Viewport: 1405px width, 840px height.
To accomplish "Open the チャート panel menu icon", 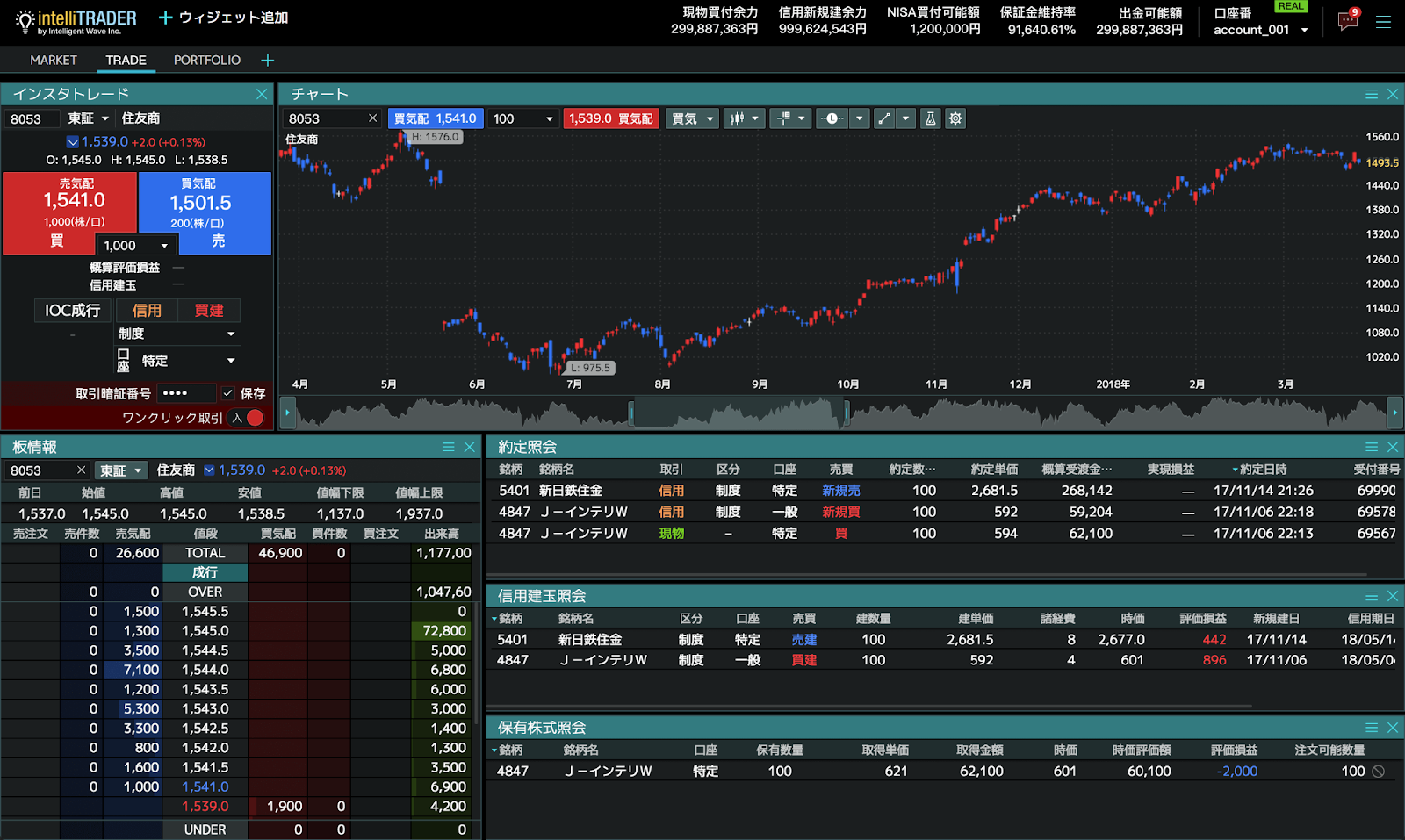I will pyautogui.click(x=1372, y=94).
